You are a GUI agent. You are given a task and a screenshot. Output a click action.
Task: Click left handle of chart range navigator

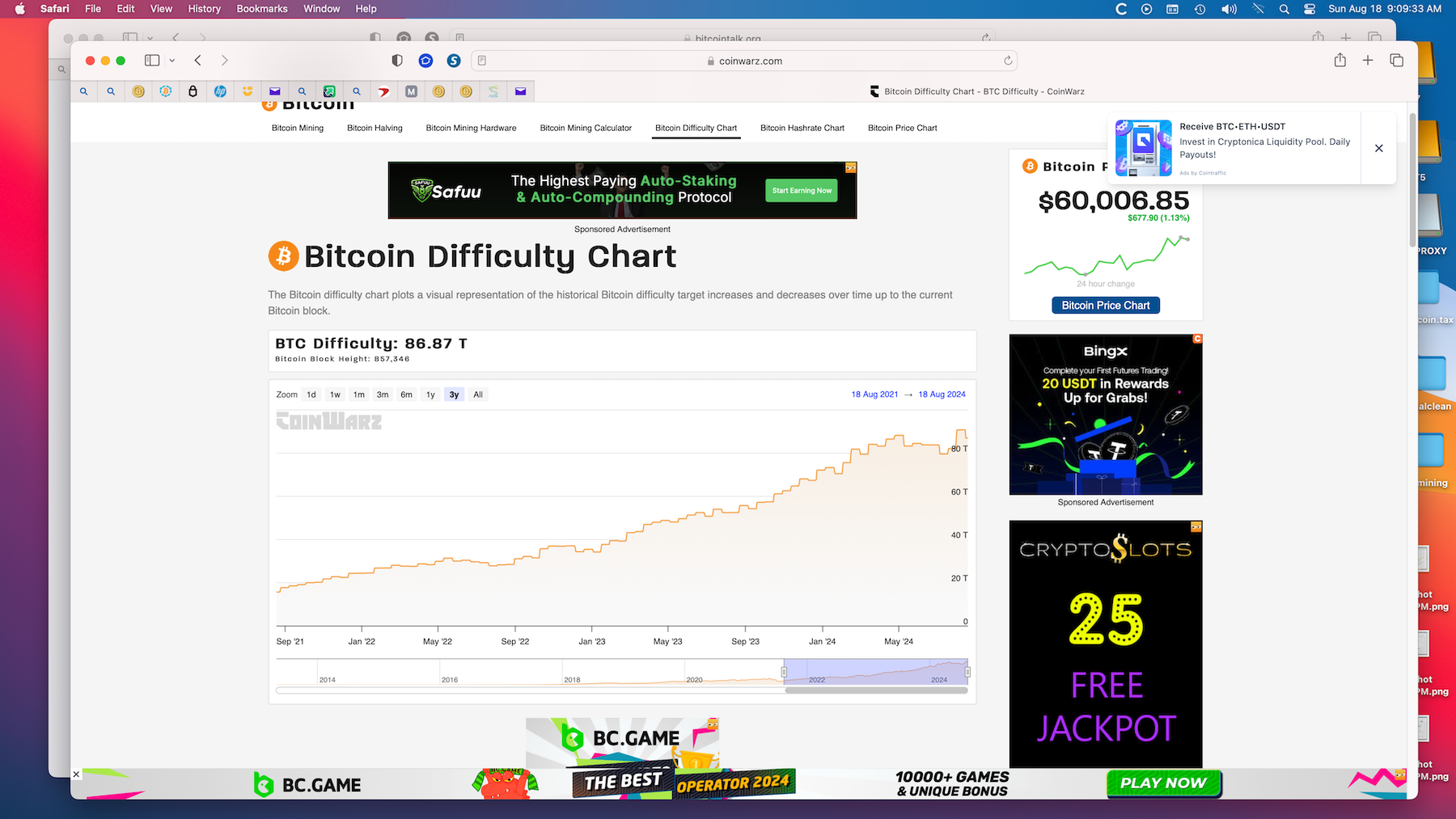pos(784,672)
